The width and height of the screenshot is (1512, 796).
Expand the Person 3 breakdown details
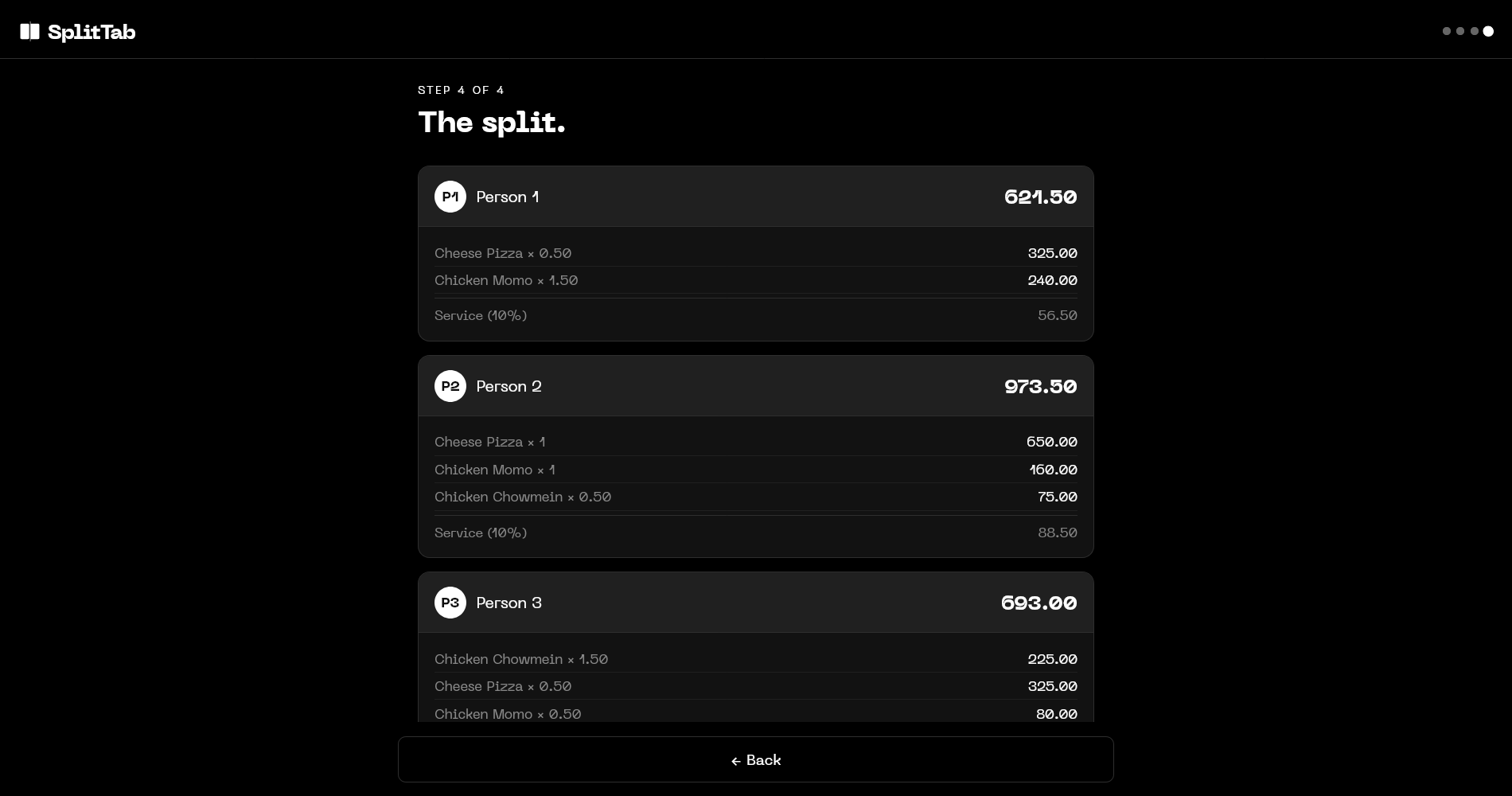[755, 603]
